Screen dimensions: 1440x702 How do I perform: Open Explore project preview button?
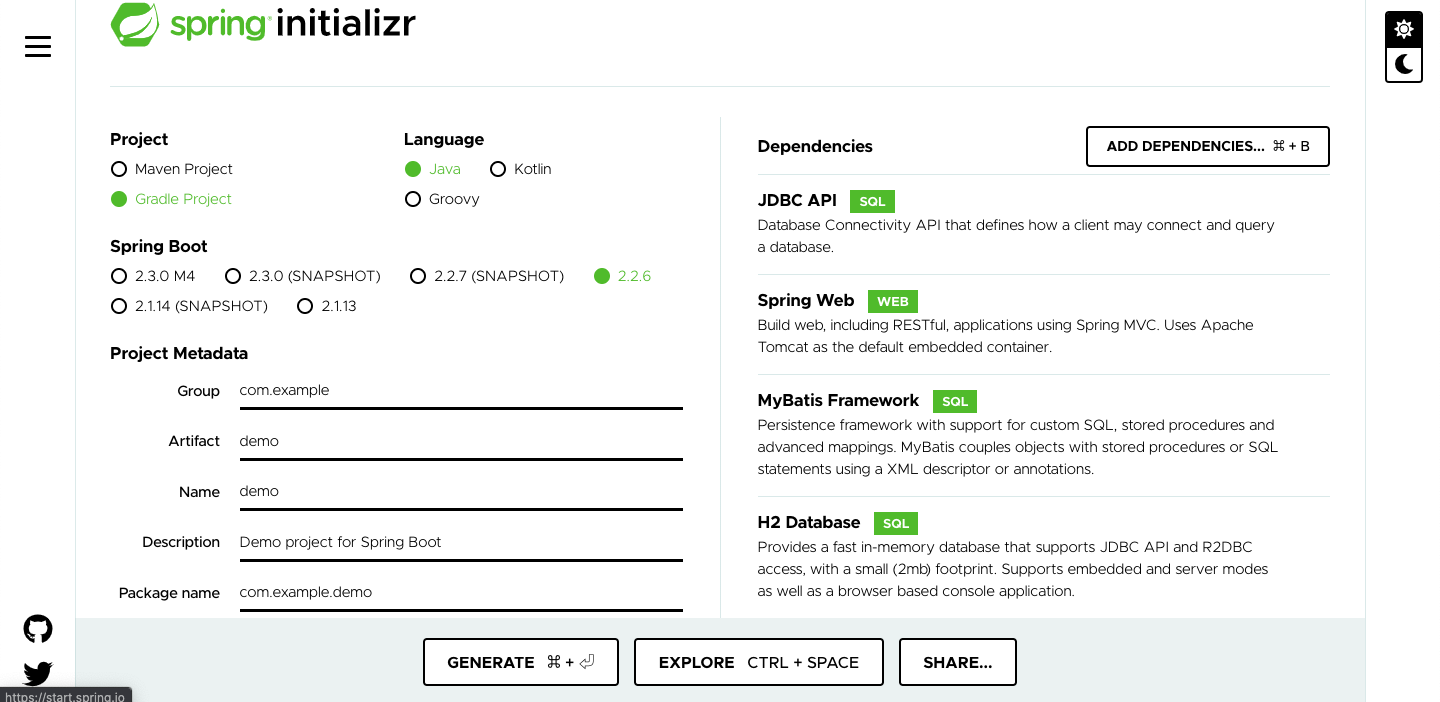pyautogui.click(x=759, y=662)
